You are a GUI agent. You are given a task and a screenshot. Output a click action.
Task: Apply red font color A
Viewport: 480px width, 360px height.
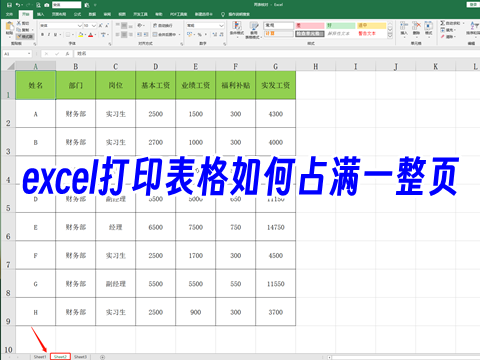[90, 34]
